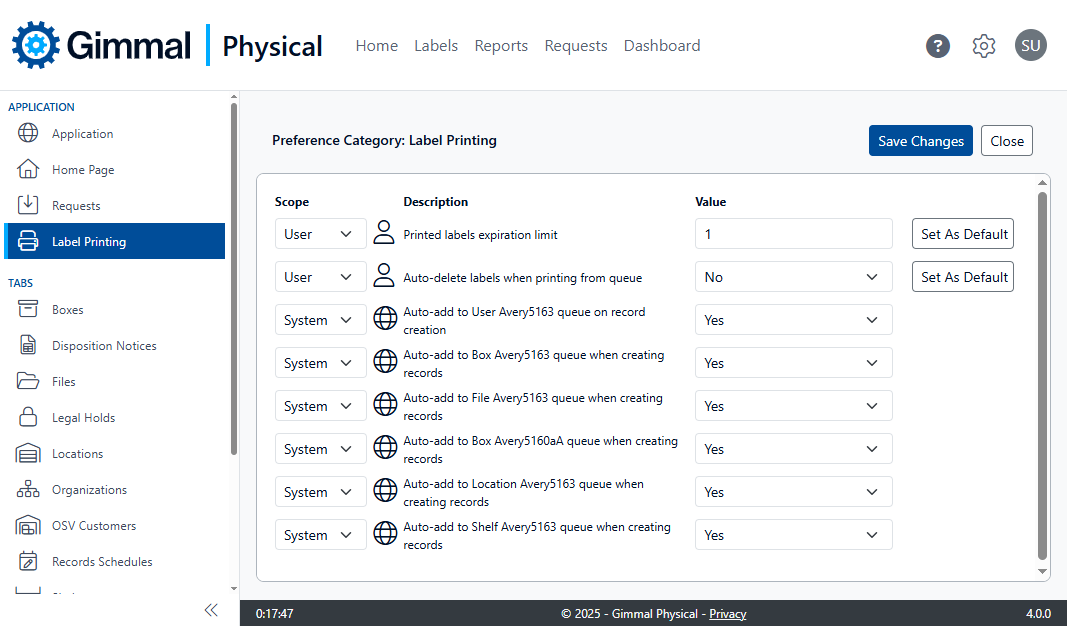
Task: Click Set As Default for expiration limit
Action: click(x=963, y=234)
